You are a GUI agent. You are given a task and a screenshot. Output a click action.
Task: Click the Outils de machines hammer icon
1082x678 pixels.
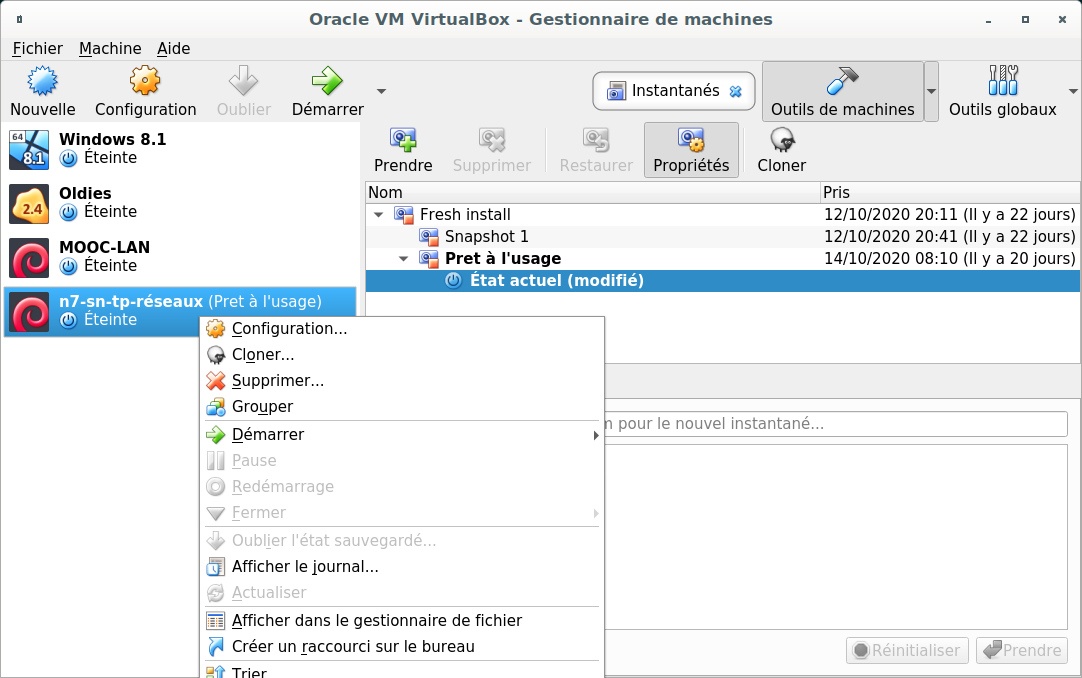[843, 81]
